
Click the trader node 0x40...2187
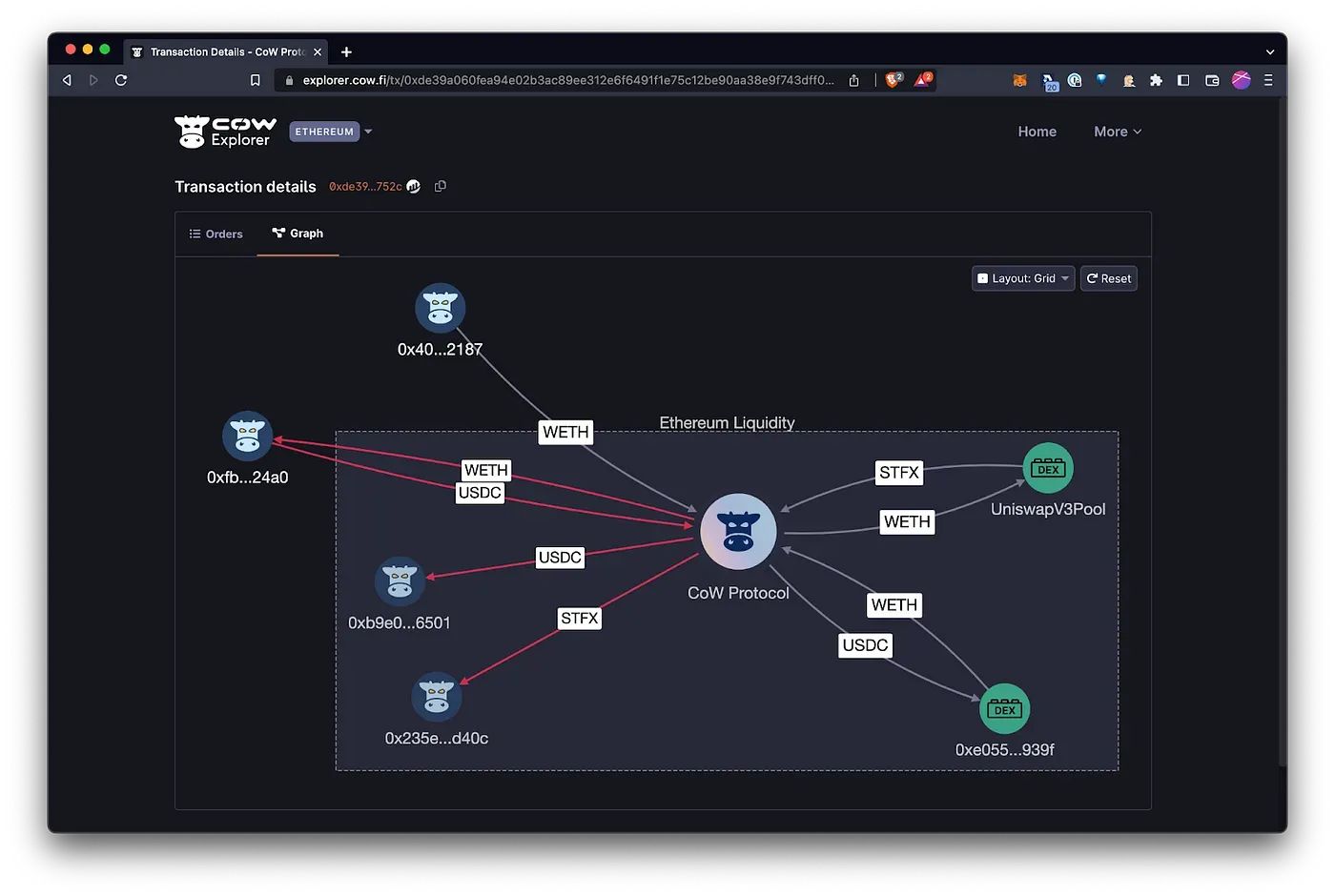[x=440, y=307]
